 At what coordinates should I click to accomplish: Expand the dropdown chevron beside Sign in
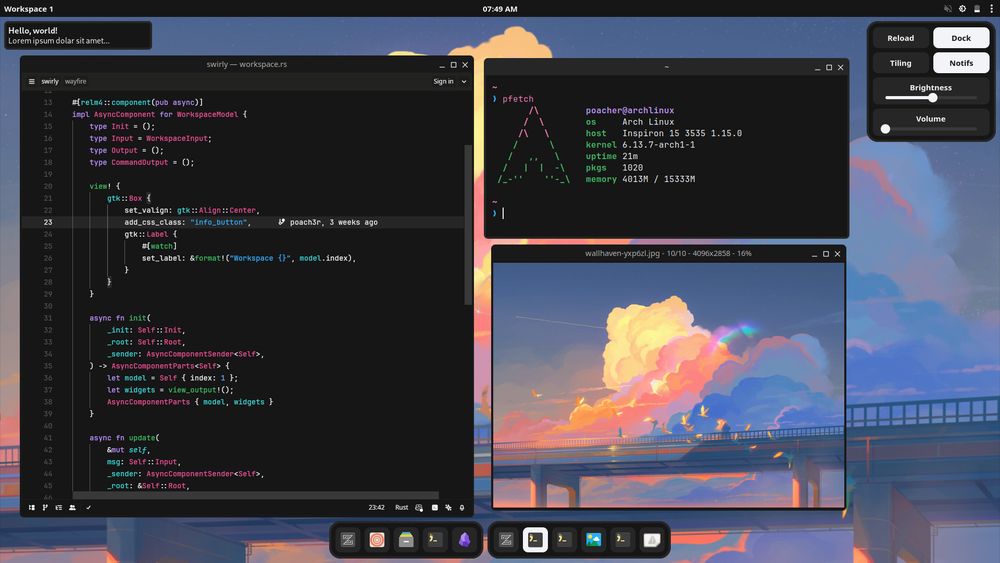tap(464, 82)
